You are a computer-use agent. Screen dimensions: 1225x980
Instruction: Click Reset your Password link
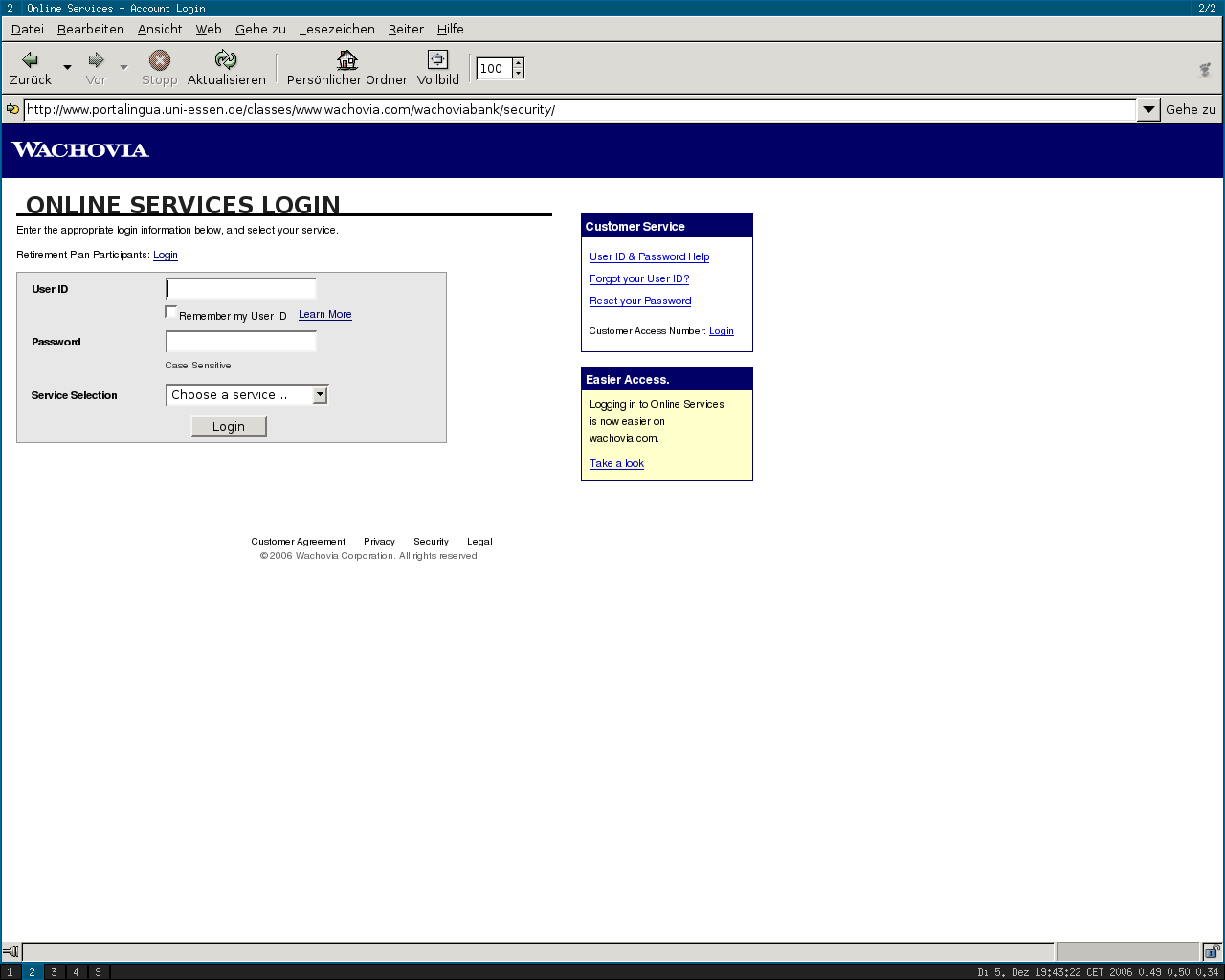[640, 301]
